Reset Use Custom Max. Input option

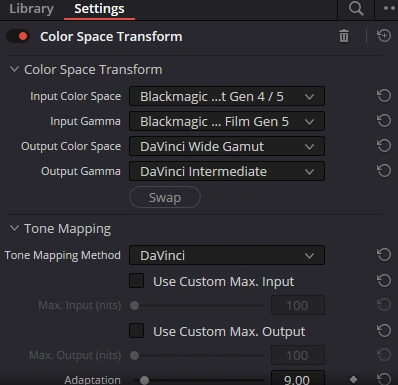[384, 281]
